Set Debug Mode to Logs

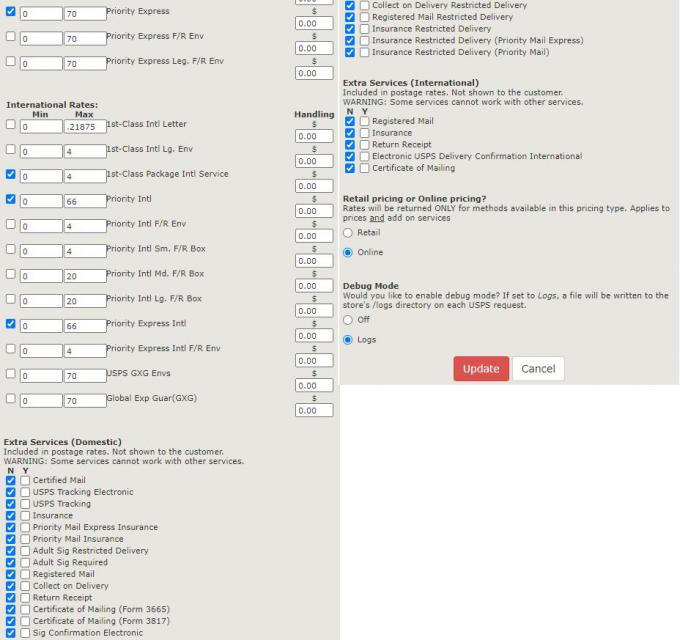click(x=348, y=340)
